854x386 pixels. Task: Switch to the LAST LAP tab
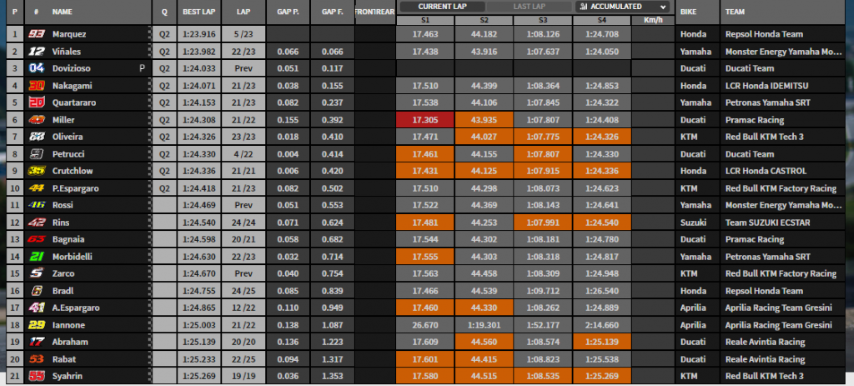[529, 7]
